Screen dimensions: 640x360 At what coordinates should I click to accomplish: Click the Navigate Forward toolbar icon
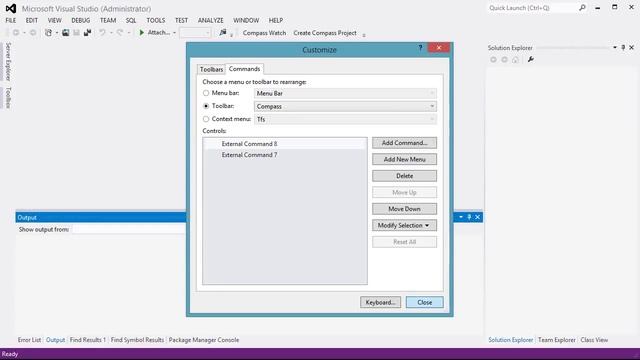click(x=33, y=33)
